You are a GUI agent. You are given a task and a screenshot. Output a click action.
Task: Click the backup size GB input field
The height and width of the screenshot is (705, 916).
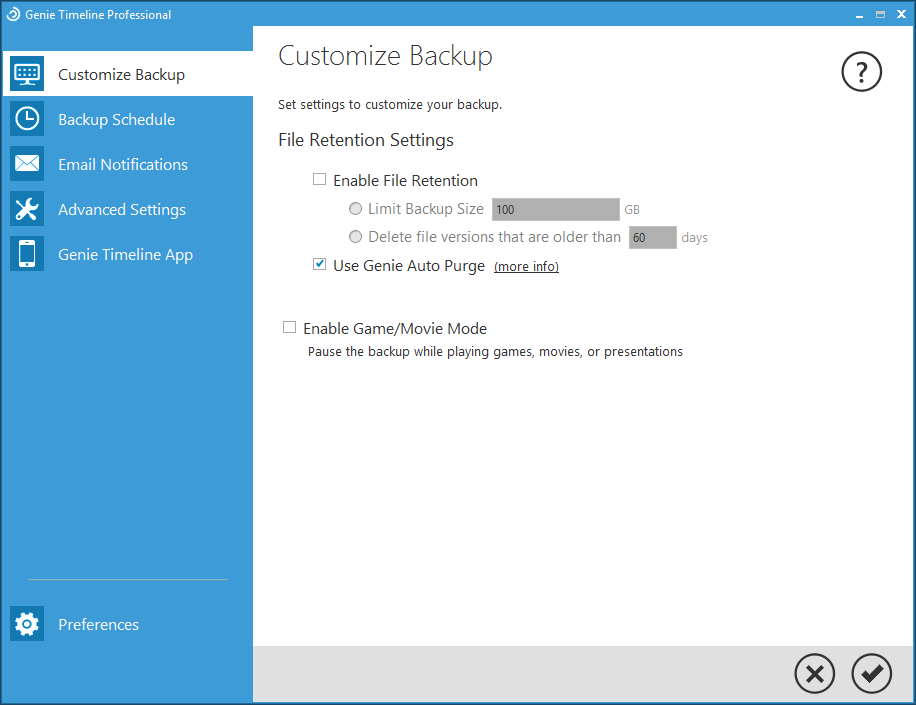tap(555, 209)
